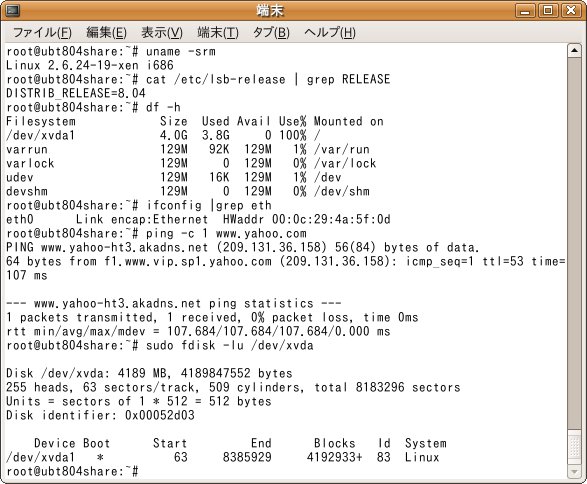Image resolution: width=587 pixels, height=484 pixels.
Task: Open the 編集(E) menu
Action: 106,33
